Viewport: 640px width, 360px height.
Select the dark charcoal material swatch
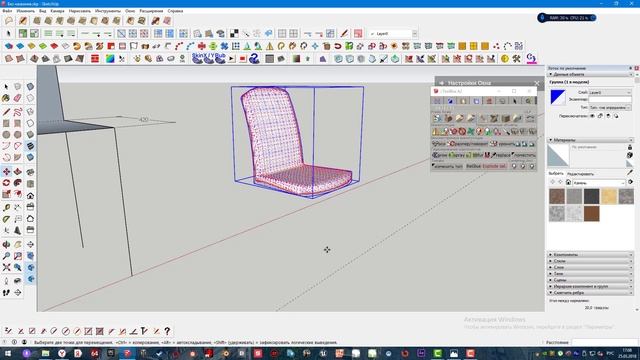[x=591, y=196]
